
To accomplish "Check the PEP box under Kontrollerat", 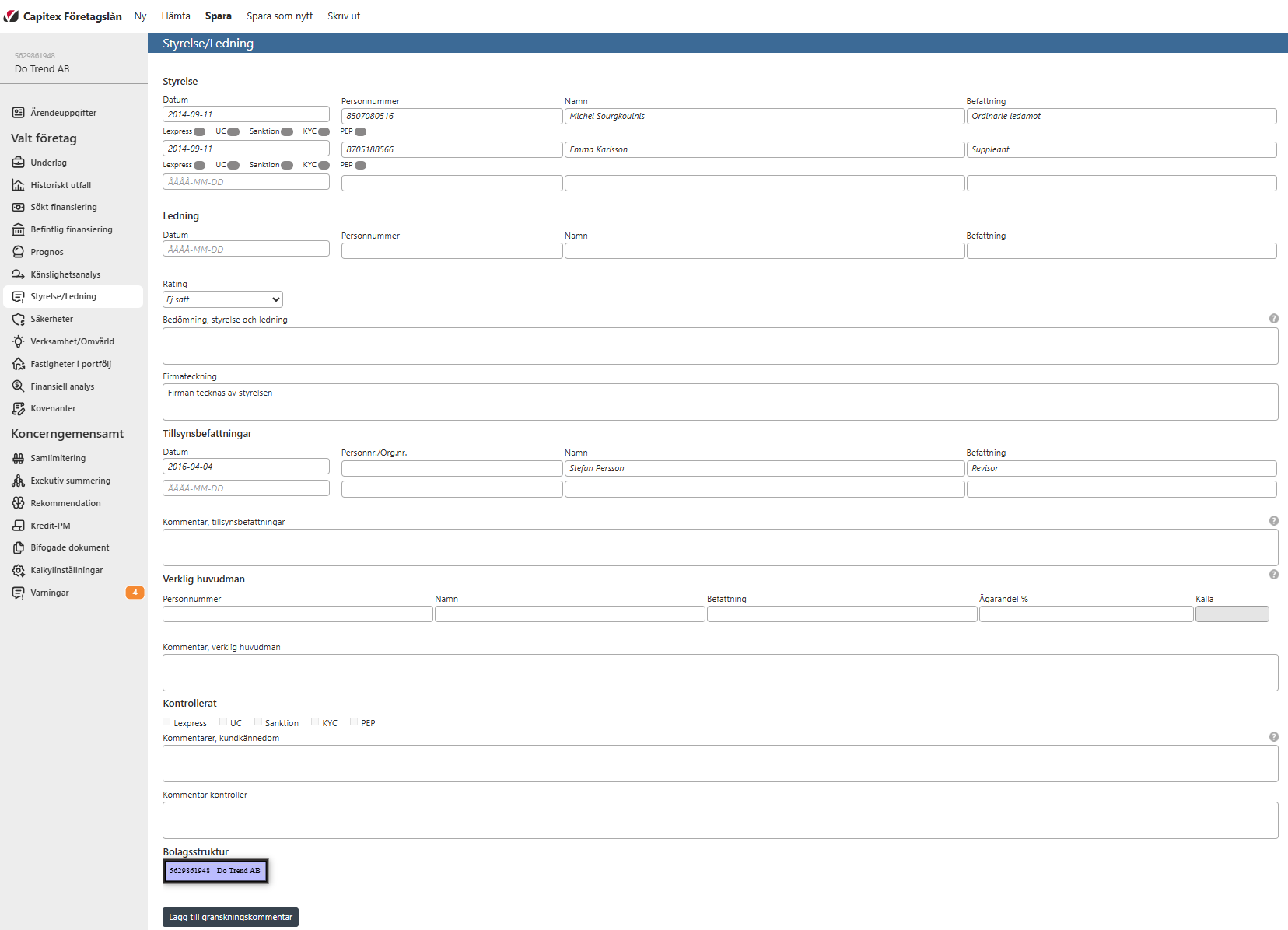I will pos(354,722).
